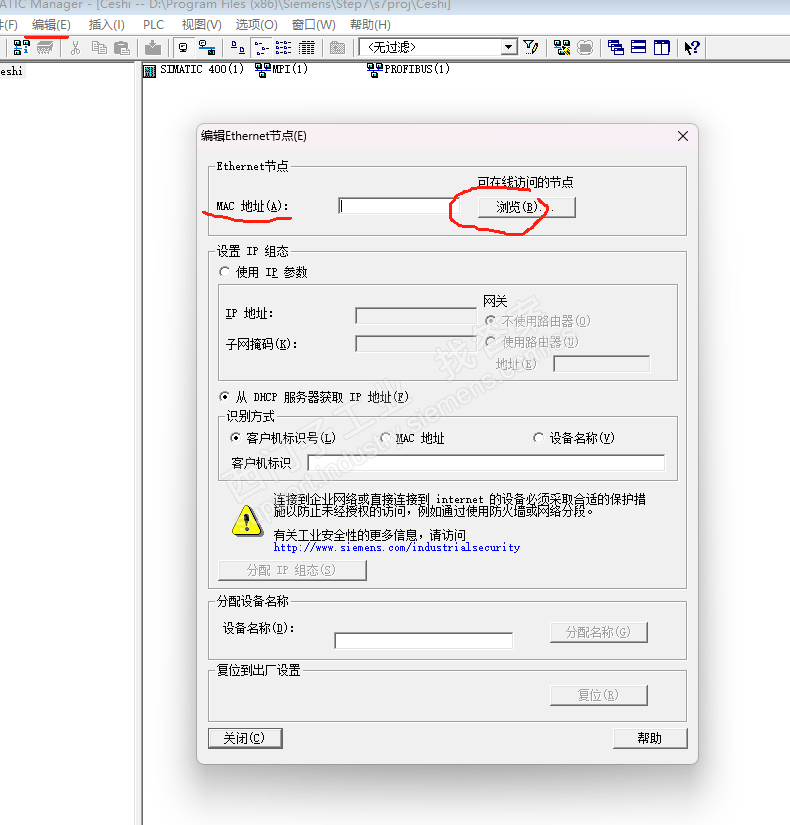Select 从 DHCP 服务器获取 IP 地址 radio
This screenshot has width=790, height=825.
[x=225, y=396]
